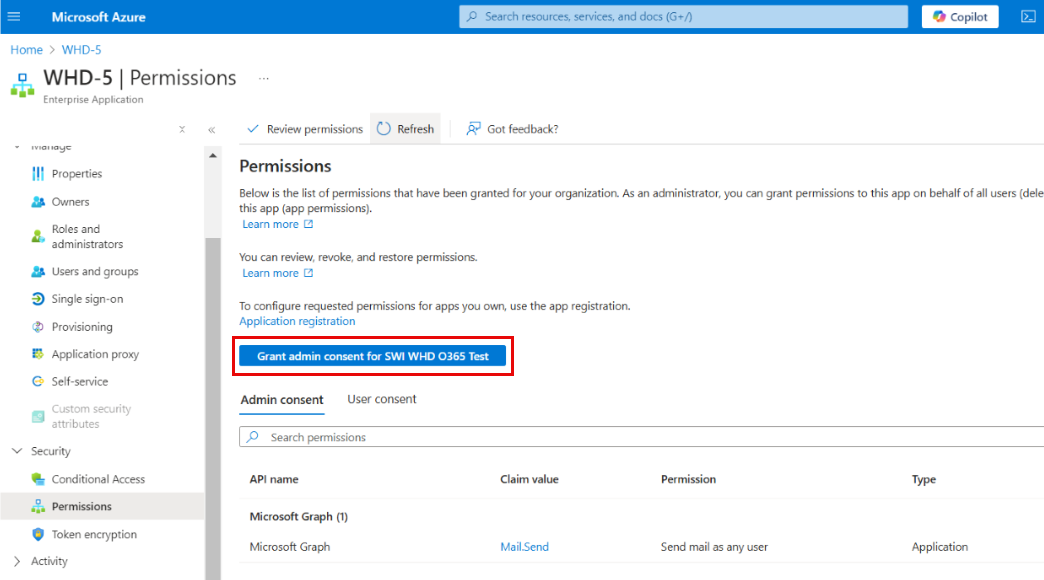Click the Copilot button

point(960,17)
